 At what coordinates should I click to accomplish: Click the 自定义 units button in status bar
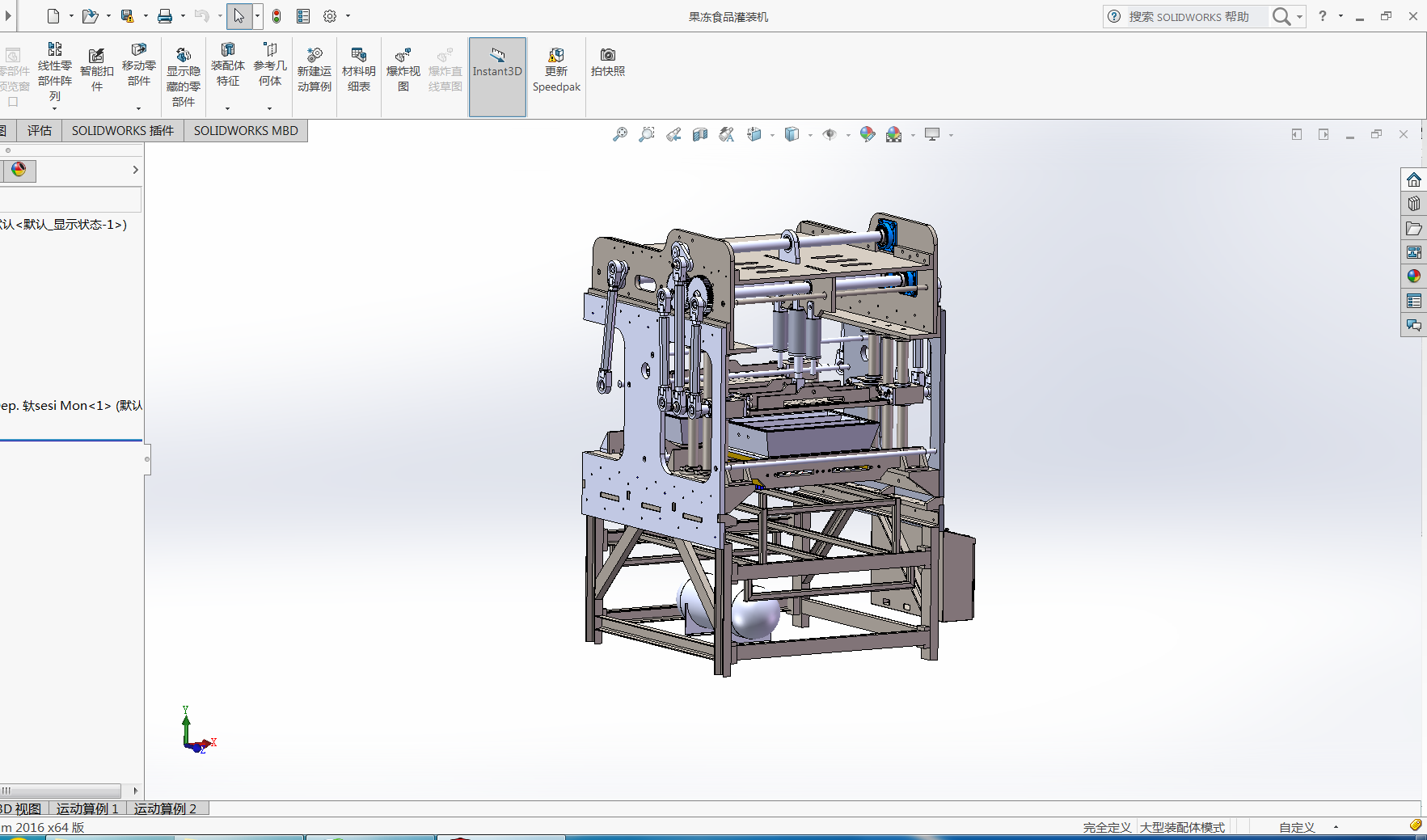pyautogui.click(x=1297, y=827)
